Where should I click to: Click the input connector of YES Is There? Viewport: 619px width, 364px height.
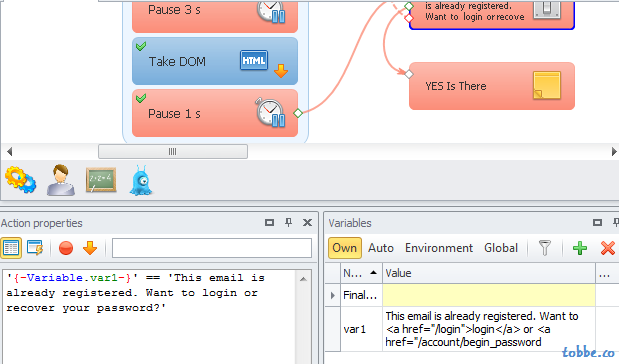tap(409, 74)
